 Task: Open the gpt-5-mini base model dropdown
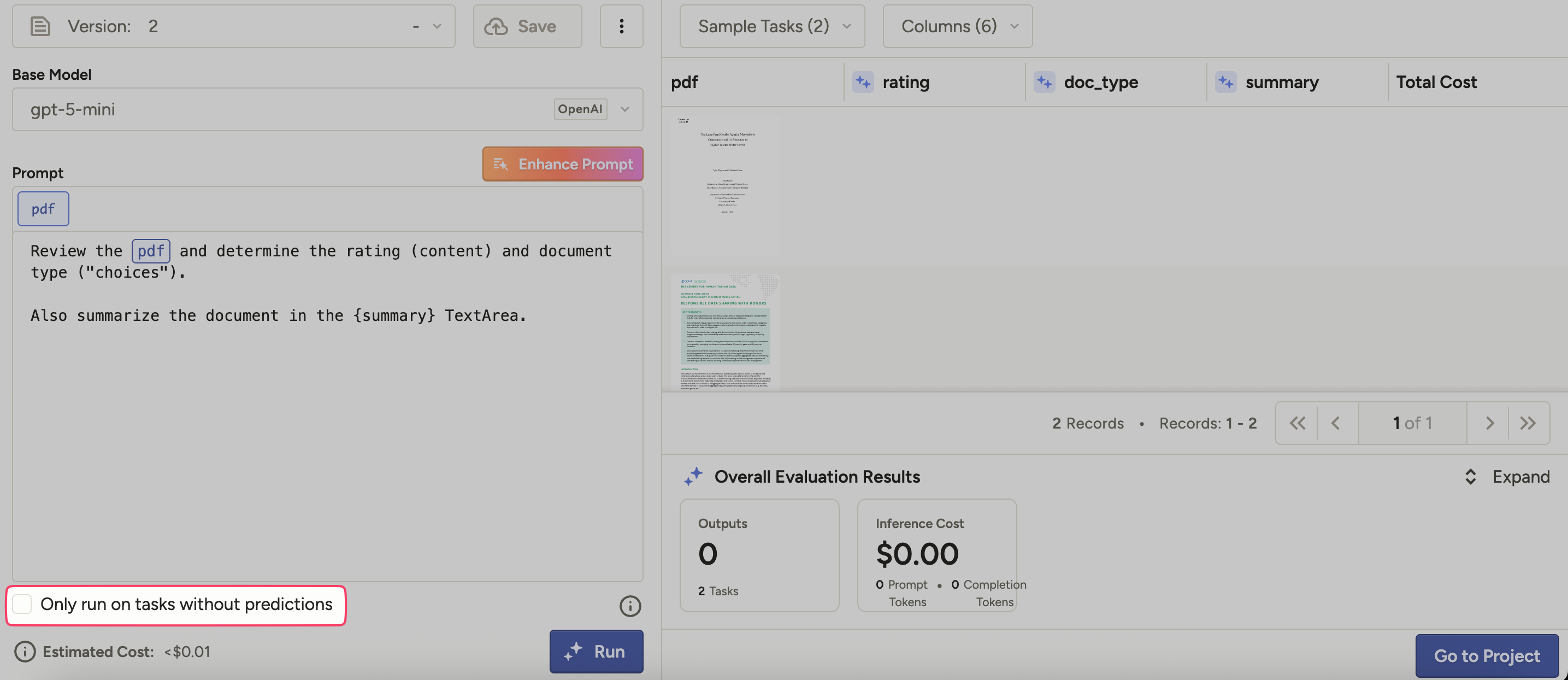[x=624, y=109]
